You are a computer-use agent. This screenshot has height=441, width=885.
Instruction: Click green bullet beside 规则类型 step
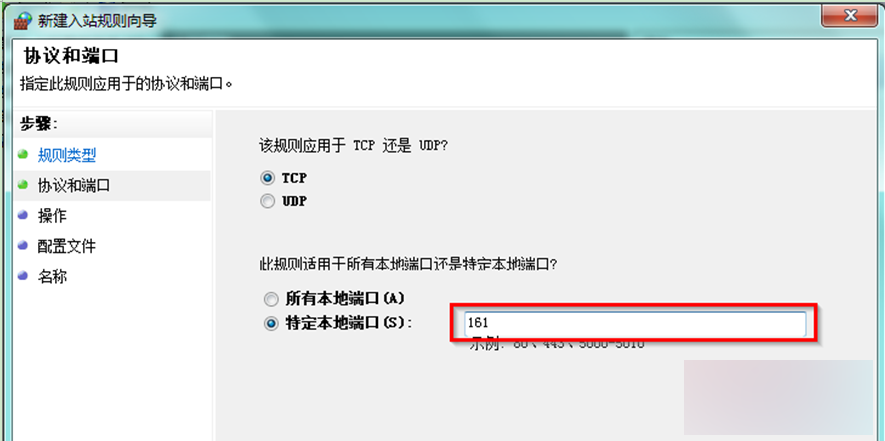click(x=23, y=154)
